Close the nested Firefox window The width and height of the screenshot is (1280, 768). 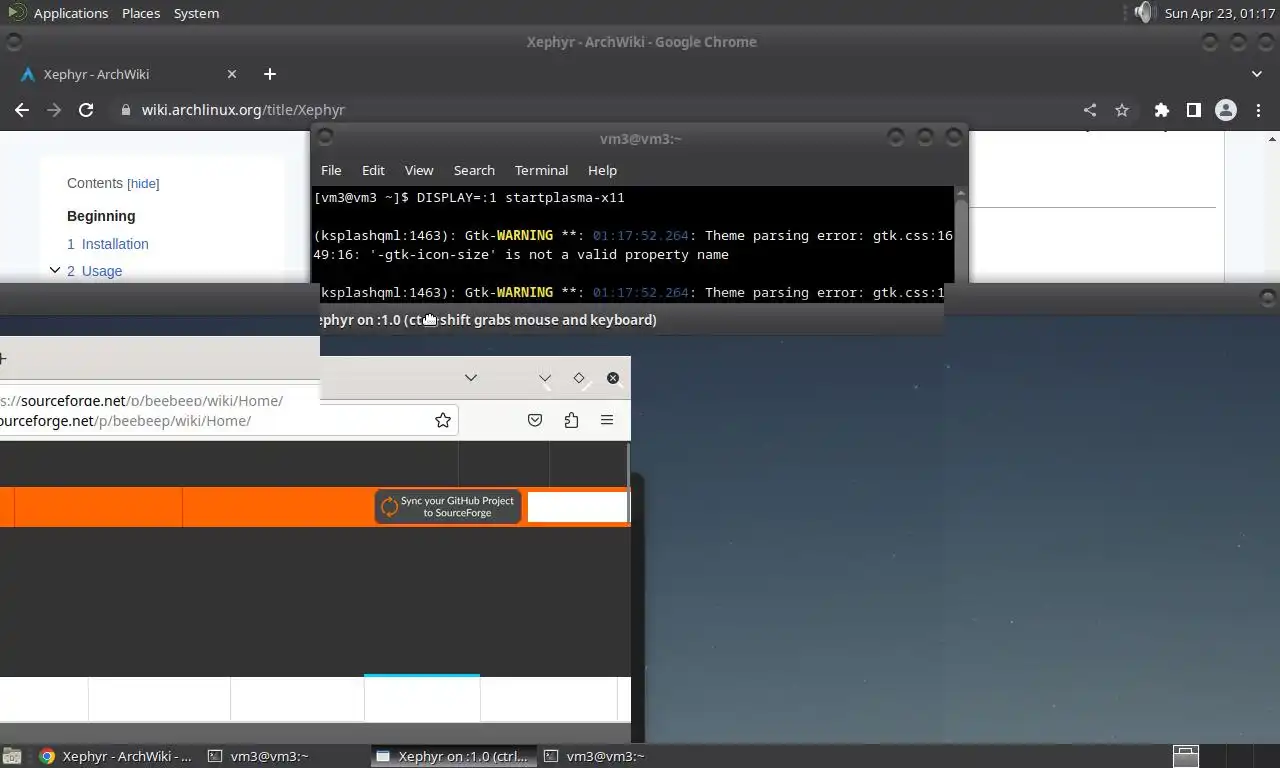pos(613,378)
